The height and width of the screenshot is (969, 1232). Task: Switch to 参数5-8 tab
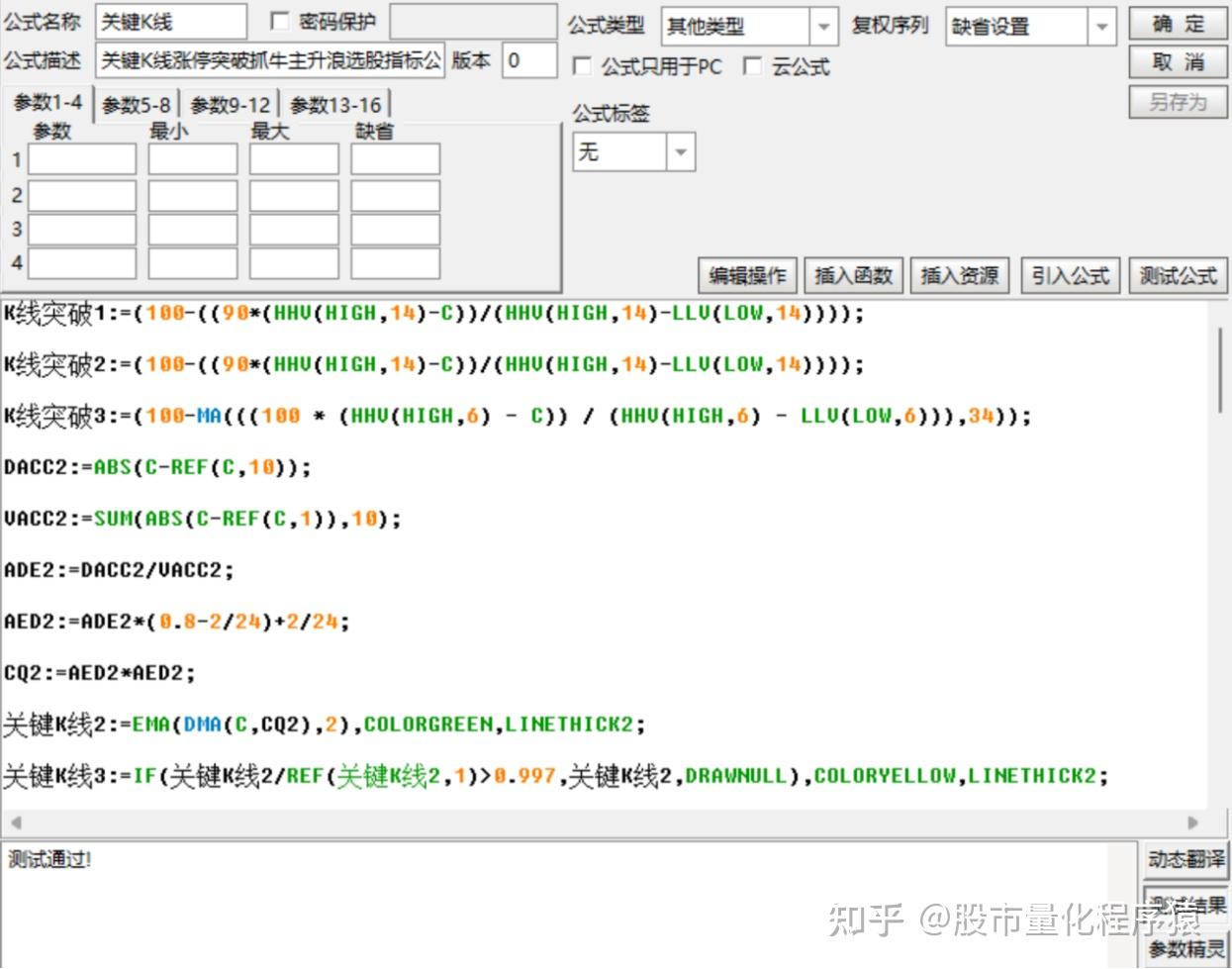point(137,105)
